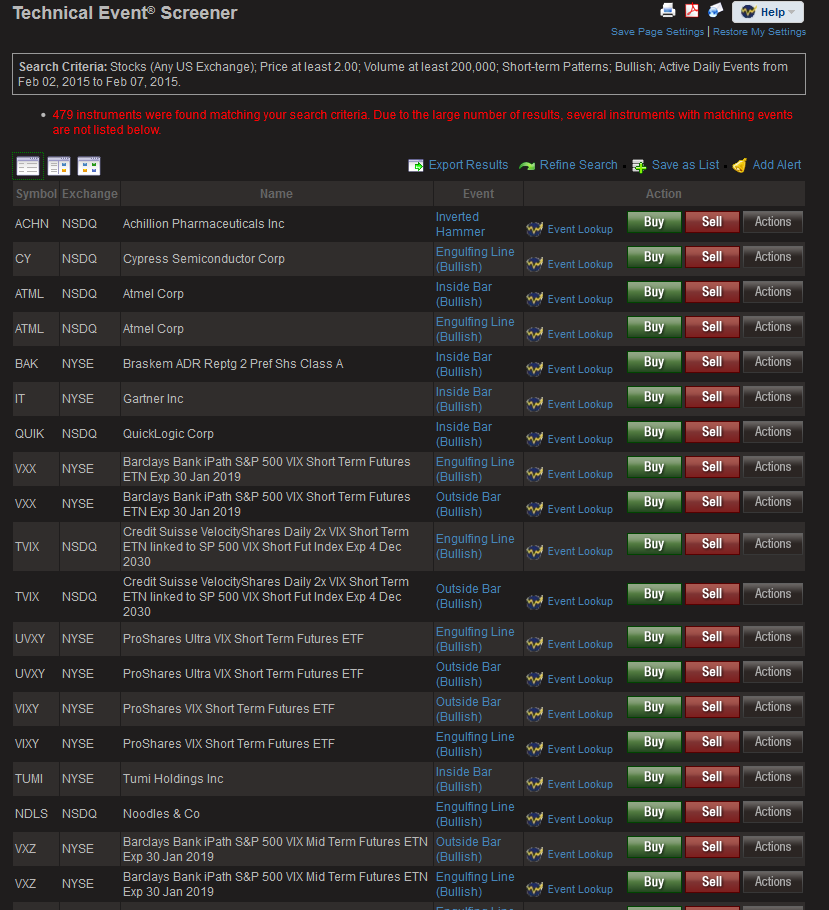Open Actions menu for Tumi Holdings Inc
Viewport: 829px width, 910px height.
[773, 777]
